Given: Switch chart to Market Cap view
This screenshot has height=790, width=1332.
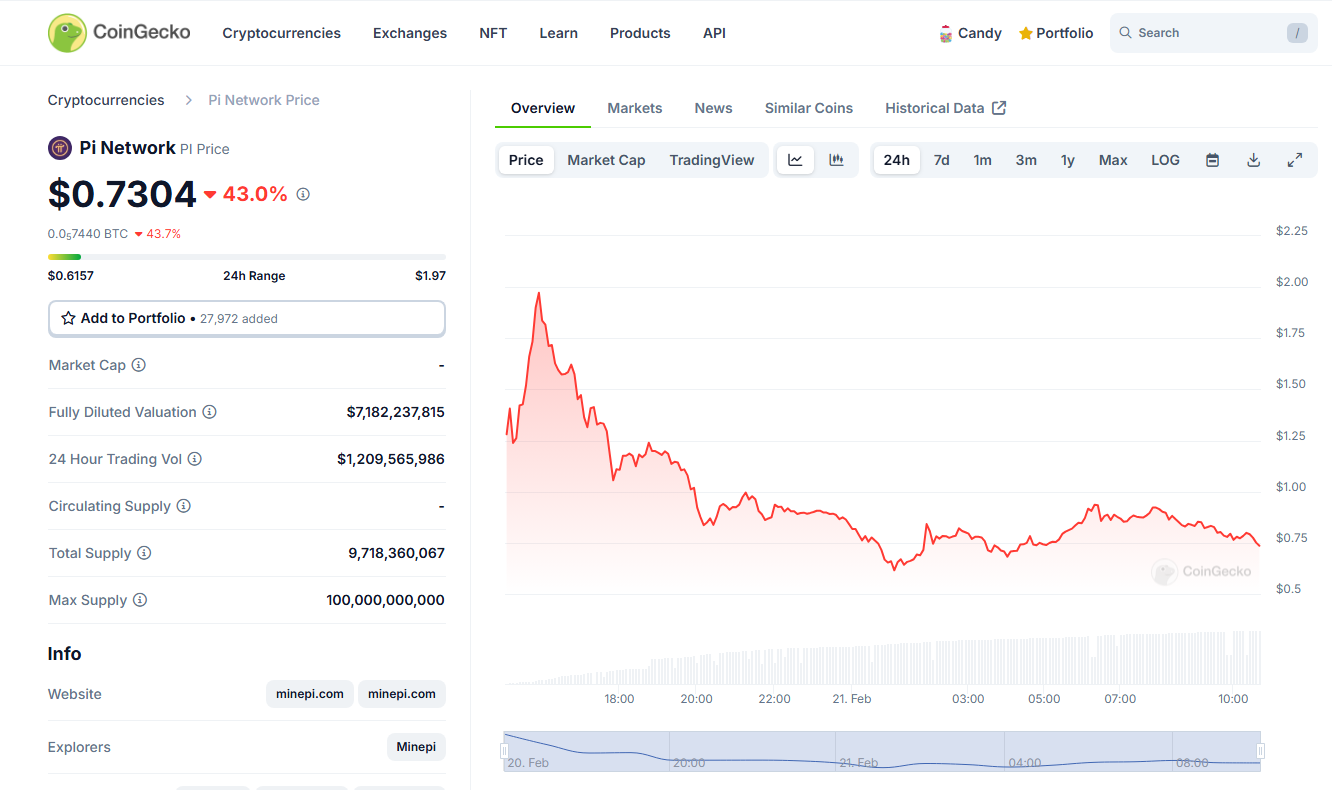Looking at the screenshot, I should 606,160.
